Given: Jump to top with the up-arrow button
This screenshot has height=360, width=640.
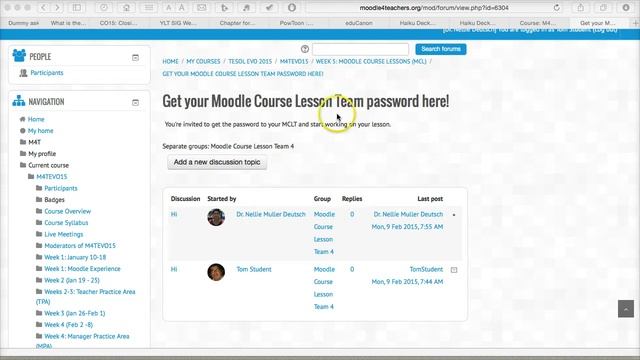Looking at the screenshot, I should pyautogui.click(x=626, y=309).
